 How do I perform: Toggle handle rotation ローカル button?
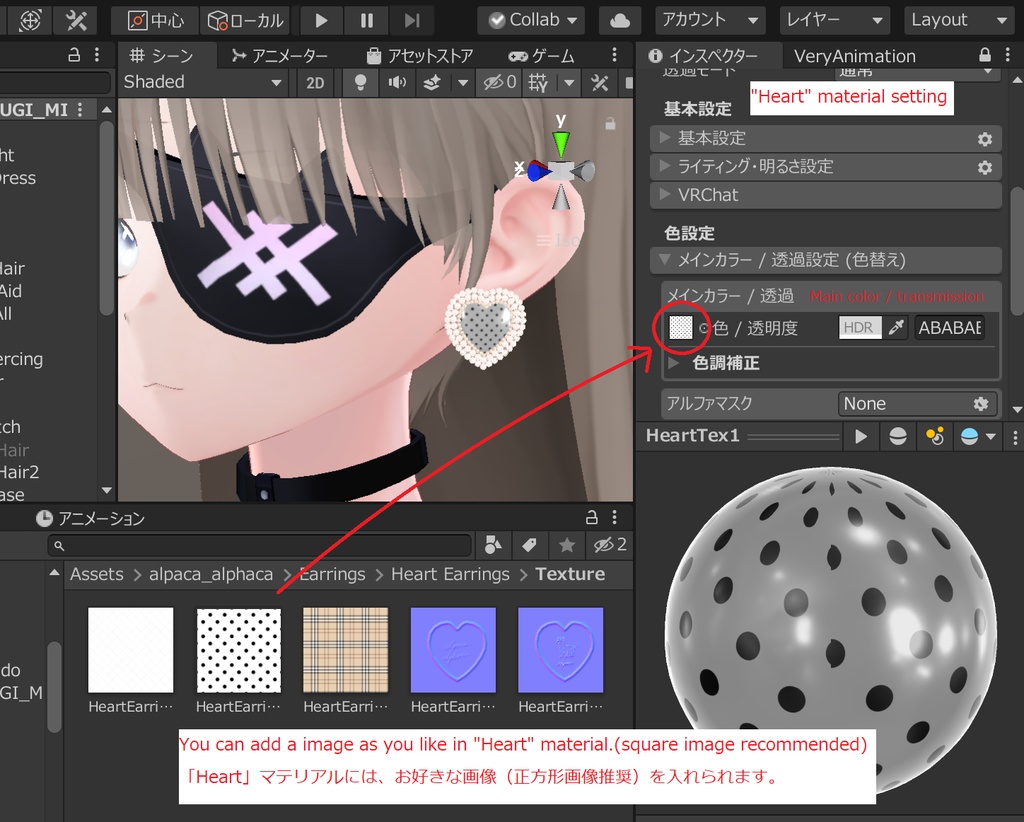point(246,21)
